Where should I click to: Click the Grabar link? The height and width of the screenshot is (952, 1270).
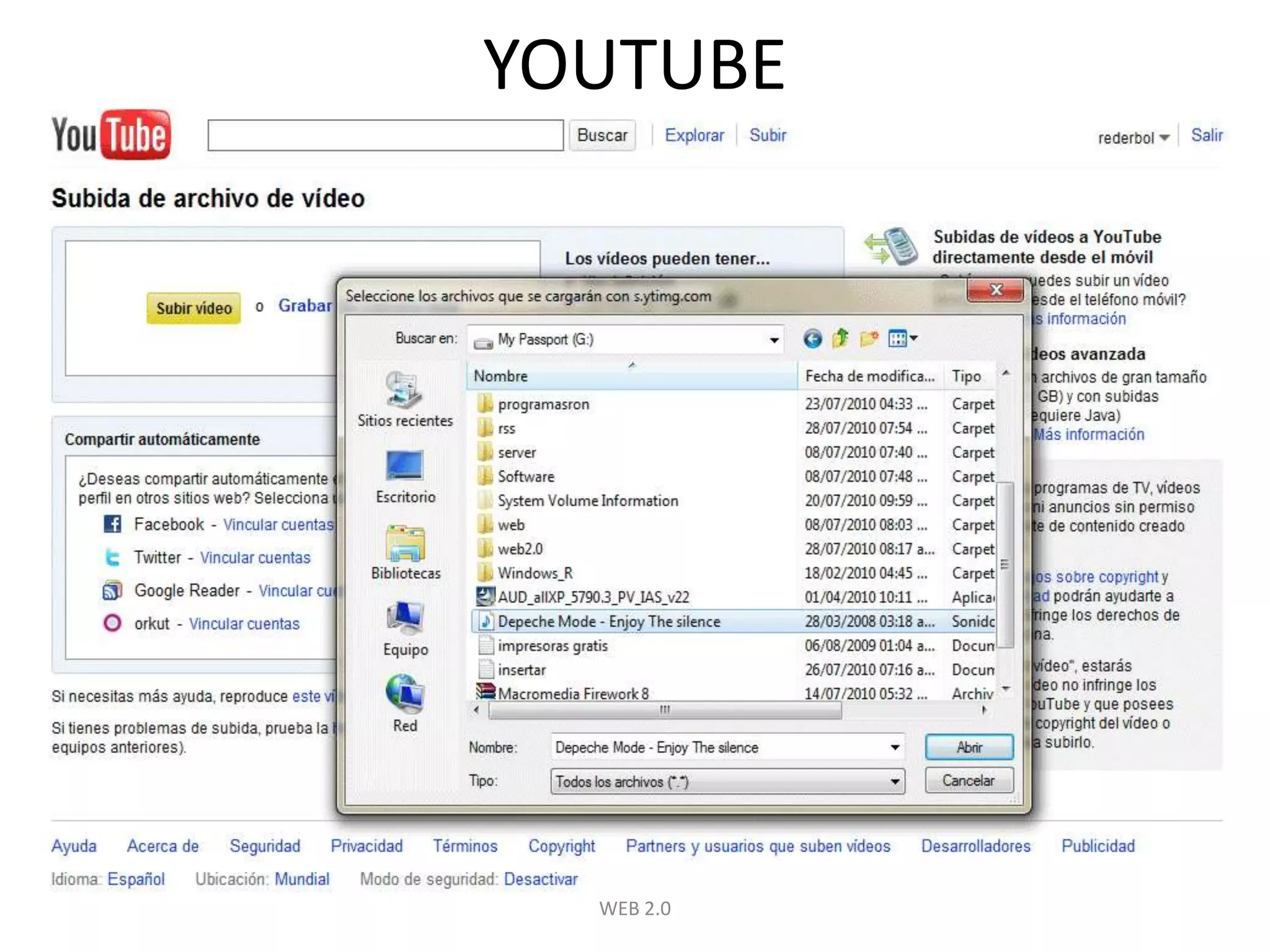coord(305,306)
